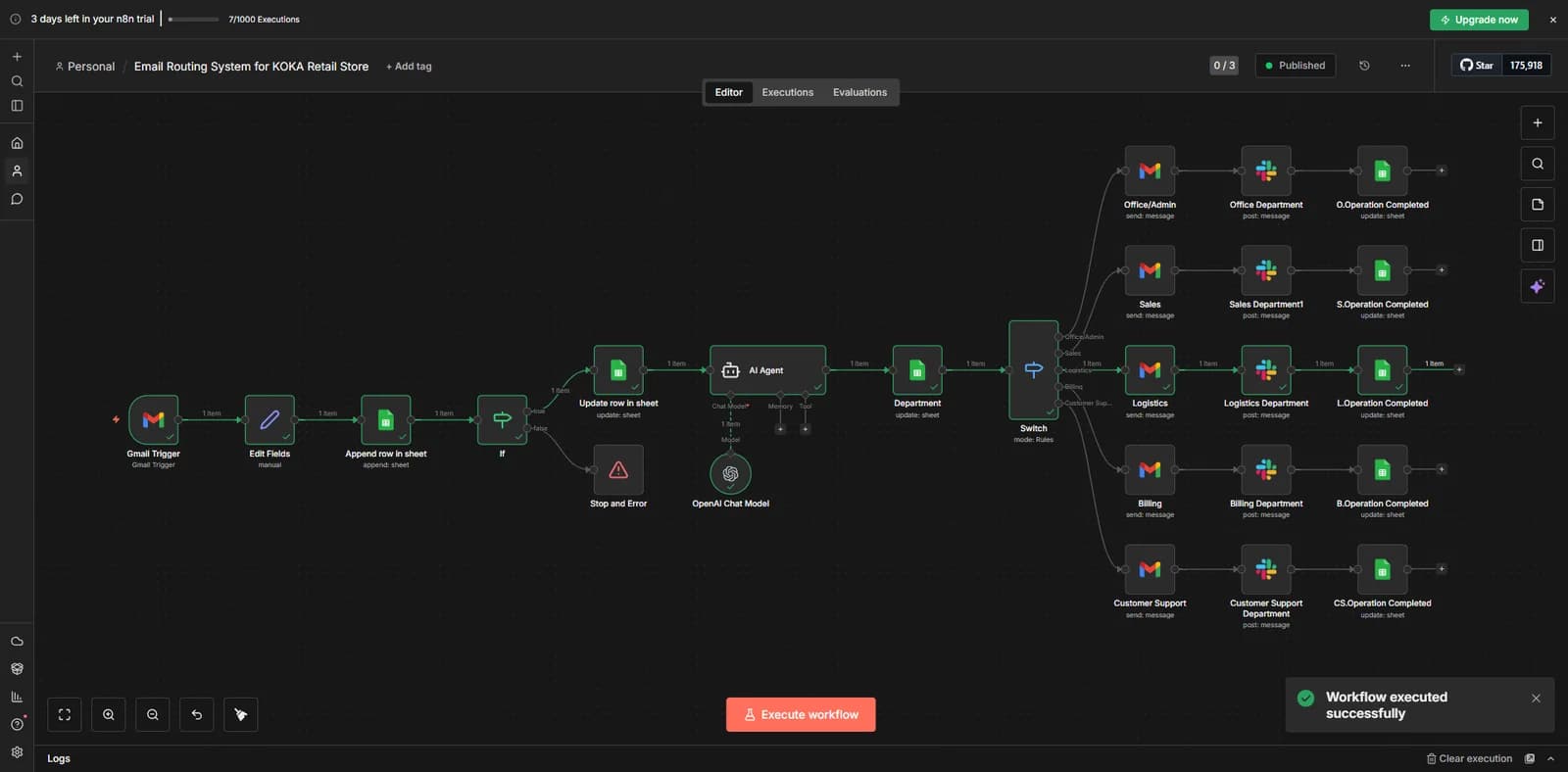1568x772 pixels.
Task: Open the AI assistant sparkle button
Action: (x=1538, y=286)
